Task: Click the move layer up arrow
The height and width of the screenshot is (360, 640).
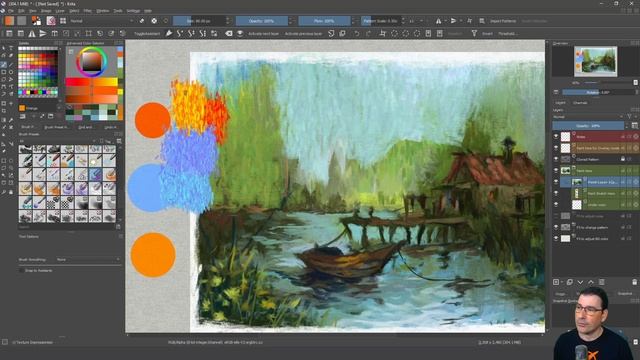Action: (x=591, y=282)
